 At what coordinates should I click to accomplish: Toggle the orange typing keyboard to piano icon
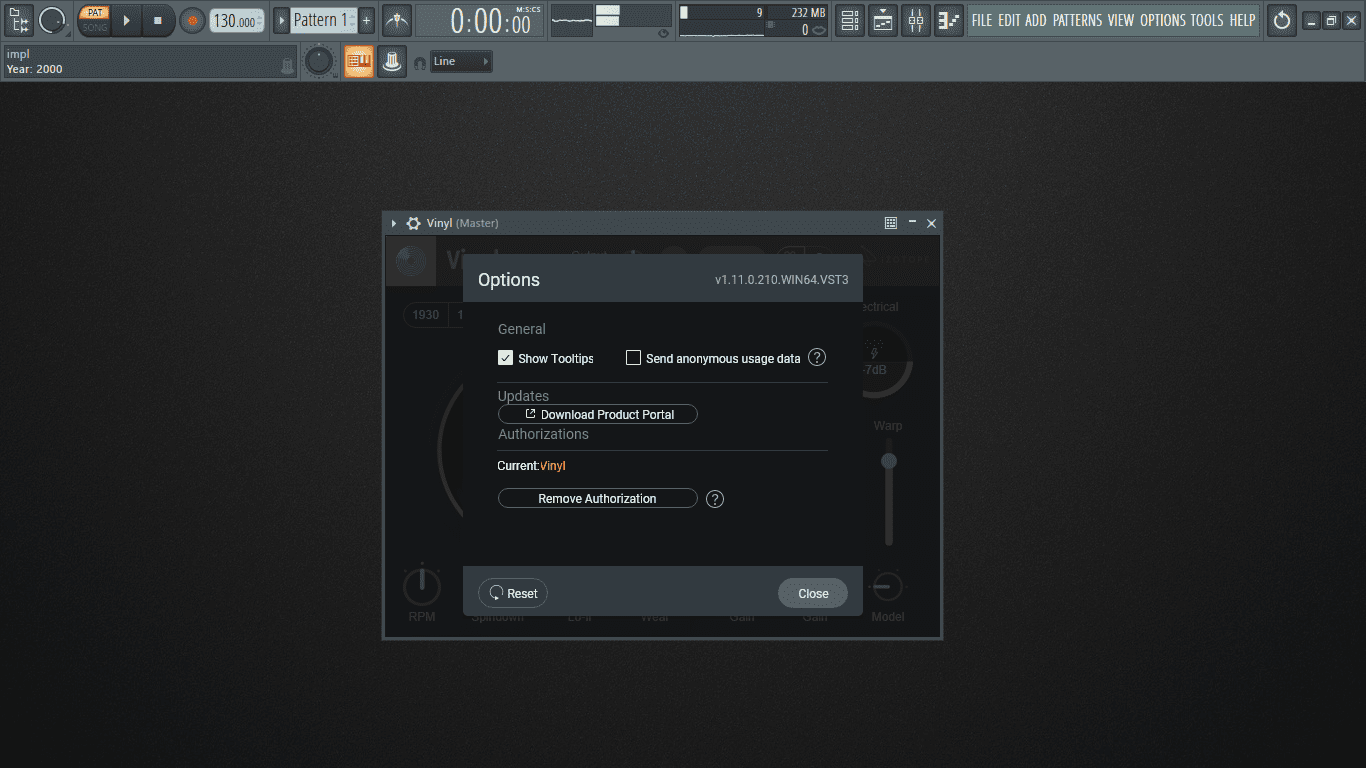click(x=359, y=61)
